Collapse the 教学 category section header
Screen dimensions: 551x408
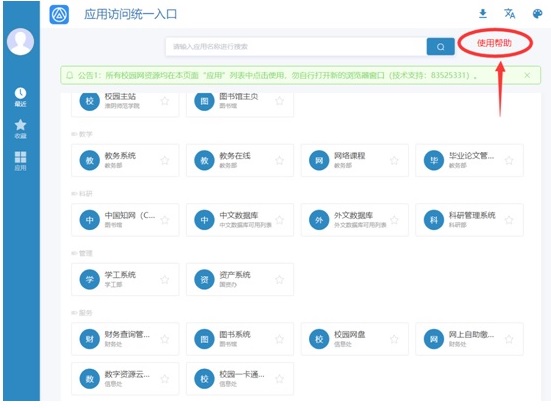click(82, 134)
